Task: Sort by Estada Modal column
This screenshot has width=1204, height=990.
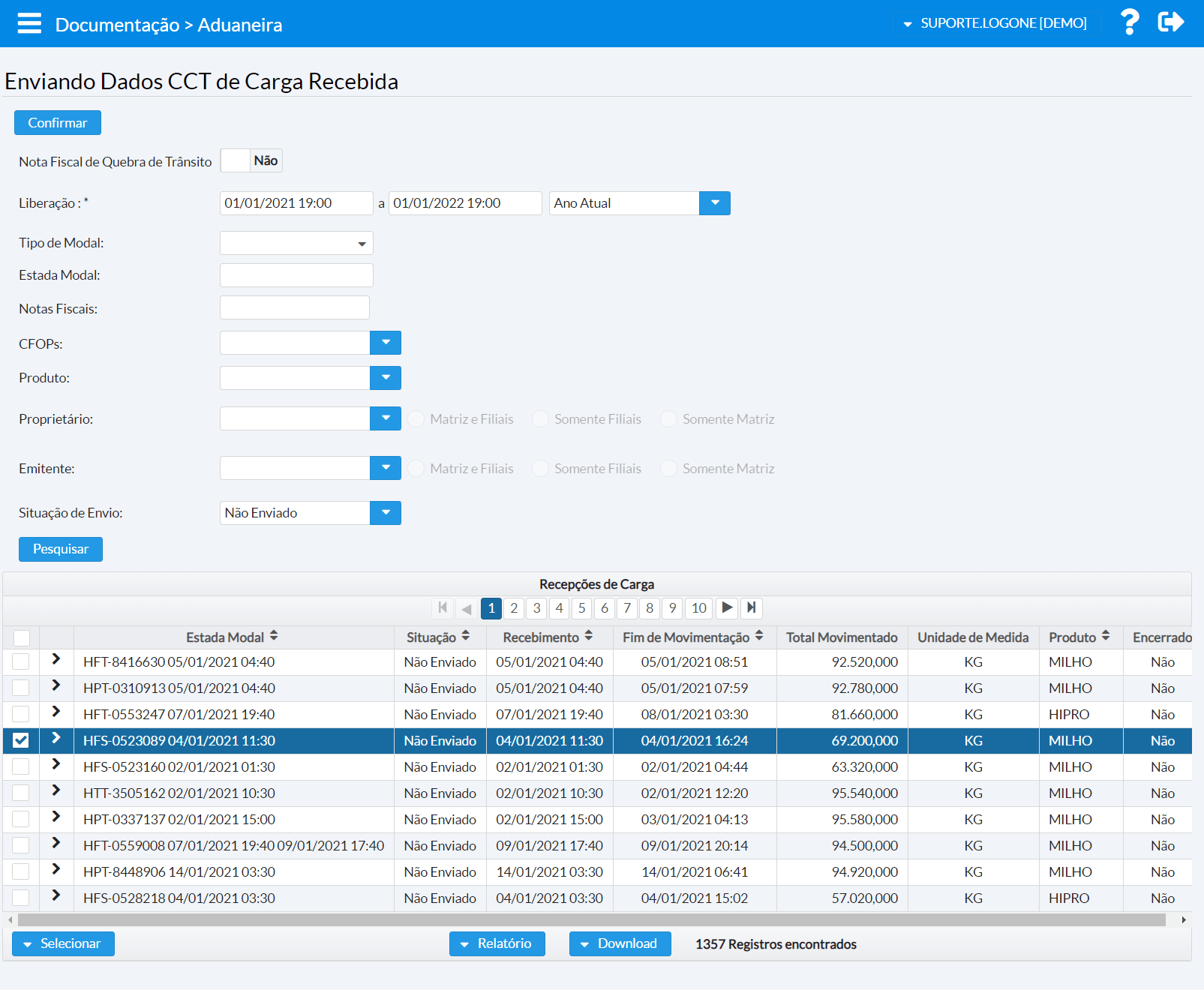Action: pyautogui.click(x=274, y=637)
